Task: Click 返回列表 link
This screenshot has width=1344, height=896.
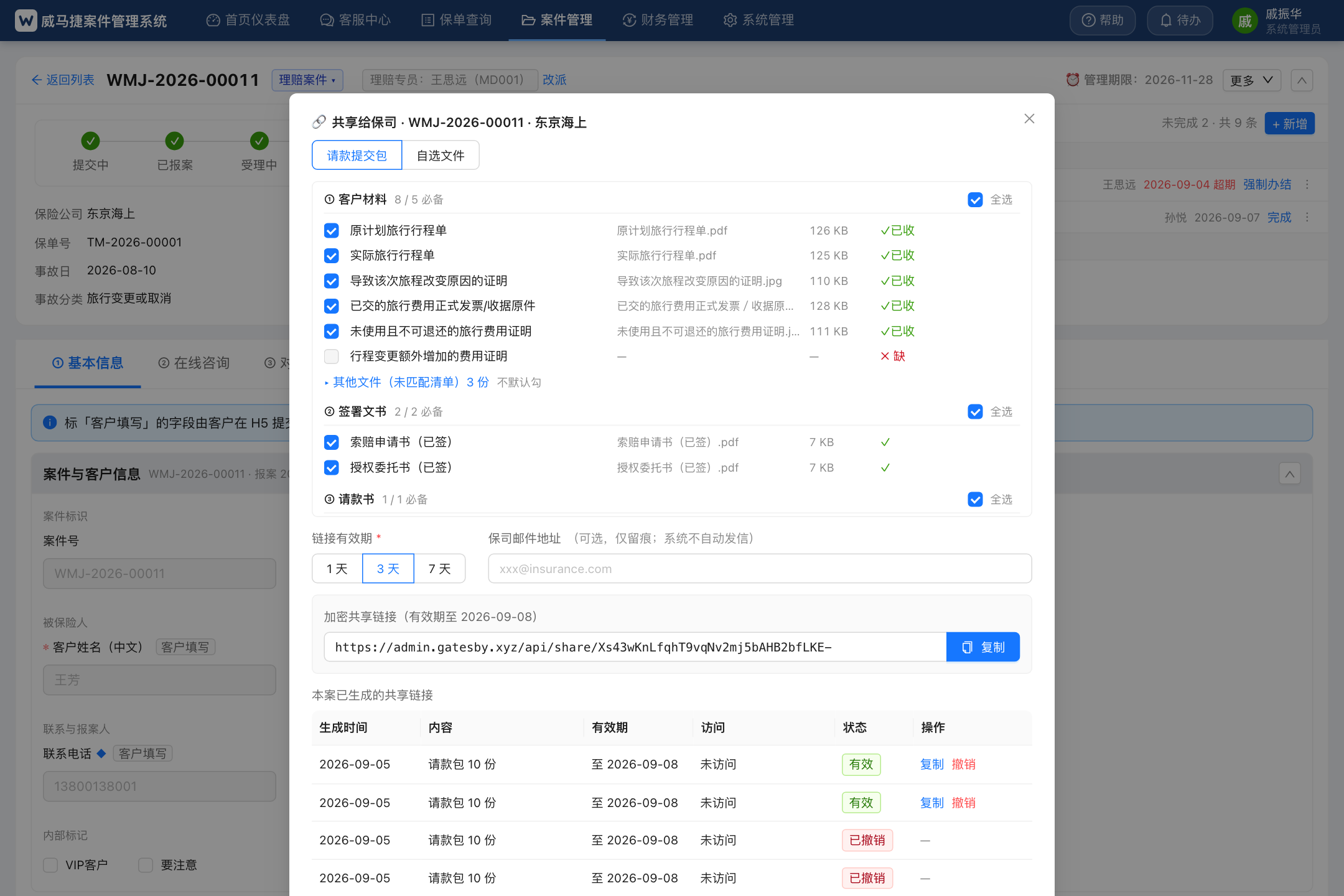Action: coord(63,80)
